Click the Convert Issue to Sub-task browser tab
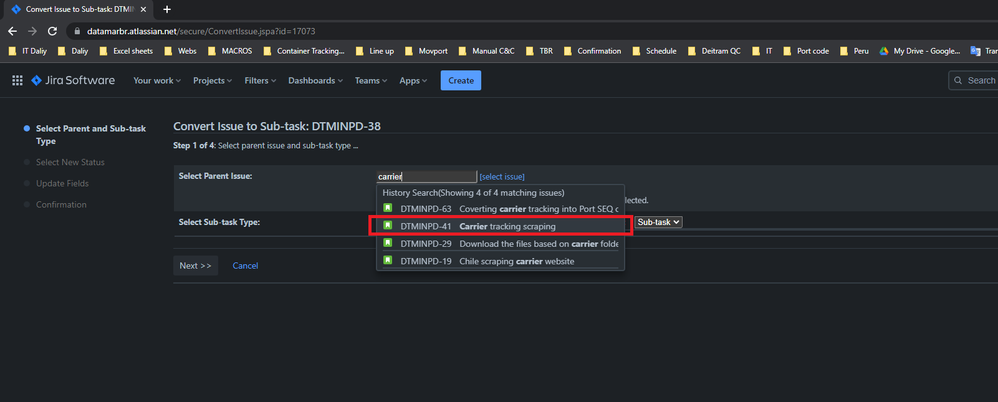The width and height of the screenshot is (998, 402). [78, 10]
